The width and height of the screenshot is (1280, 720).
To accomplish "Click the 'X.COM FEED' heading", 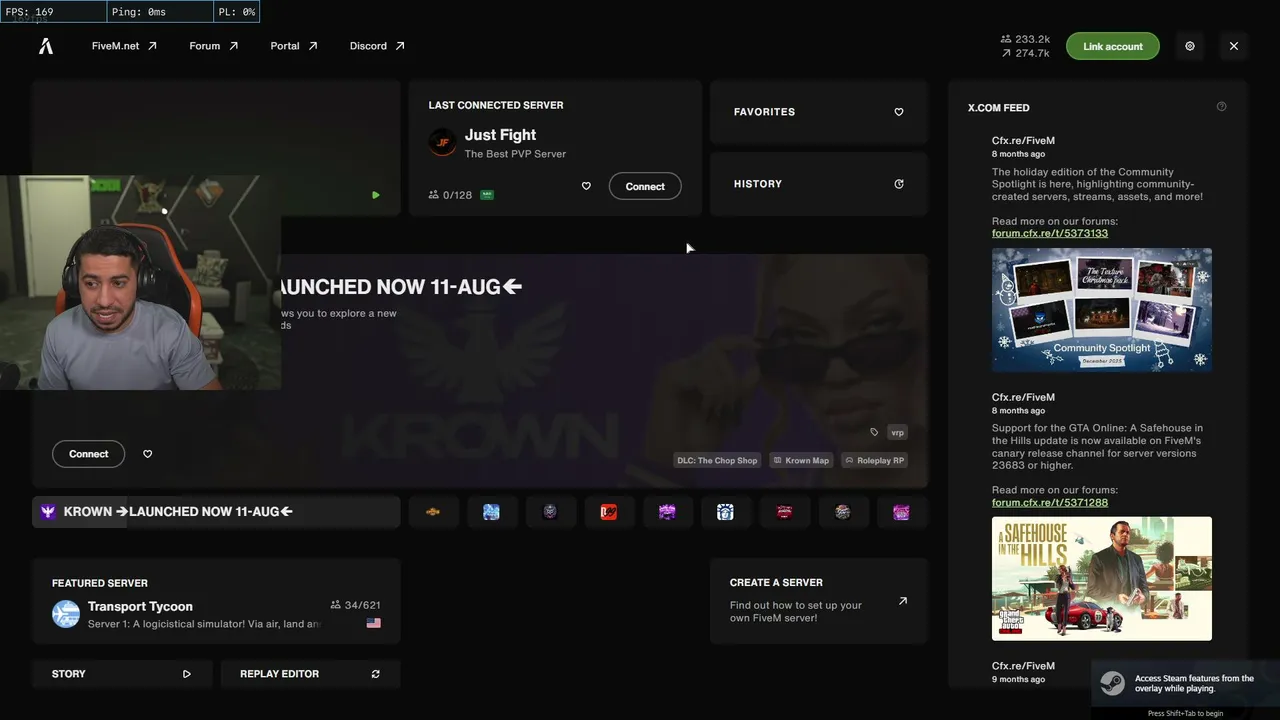I will coord(998,107).
